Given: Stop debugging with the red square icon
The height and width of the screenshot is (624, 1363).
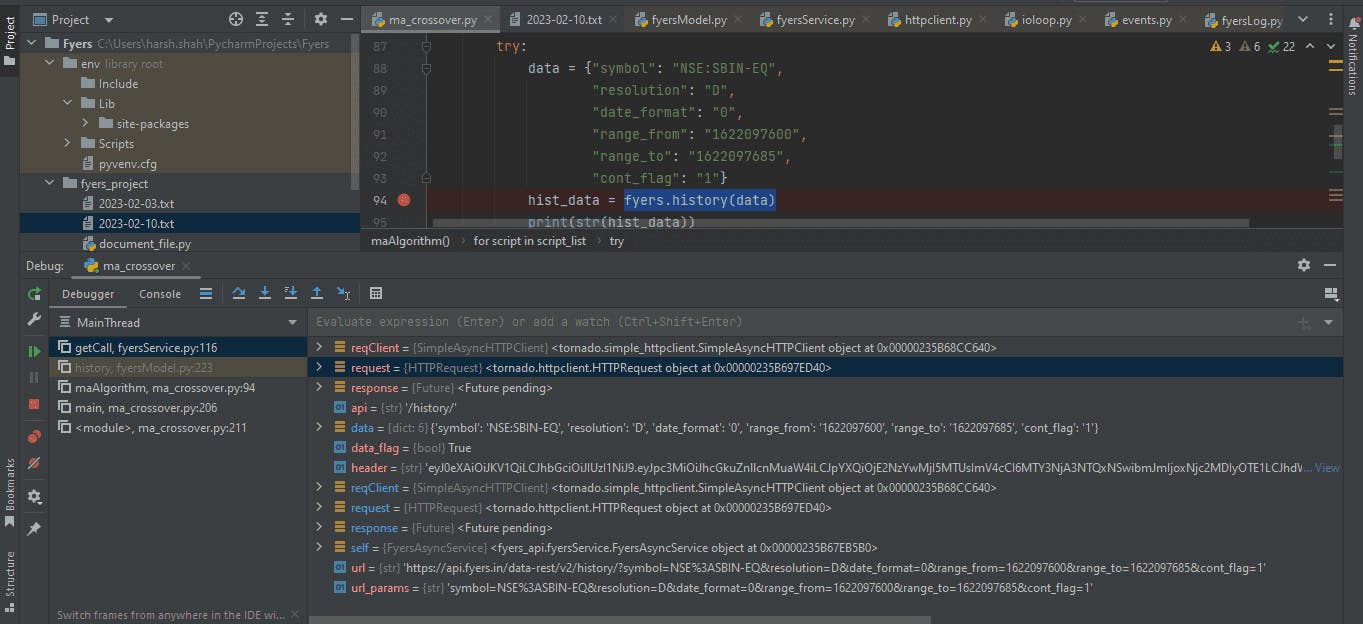Looking at the screenshot, I should click(x=34, y=404).
